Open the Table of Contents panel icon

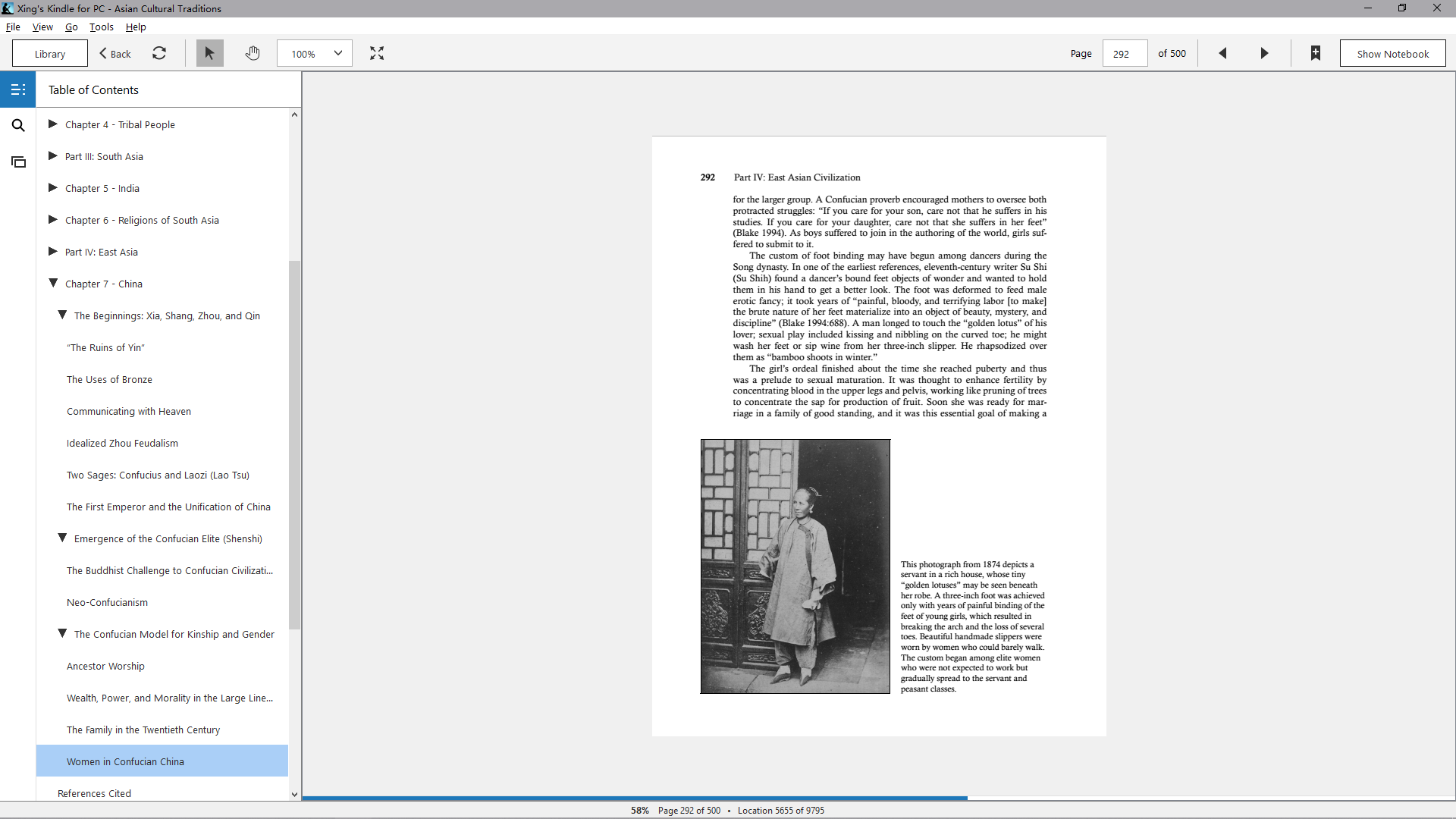[x=18, y=89]
